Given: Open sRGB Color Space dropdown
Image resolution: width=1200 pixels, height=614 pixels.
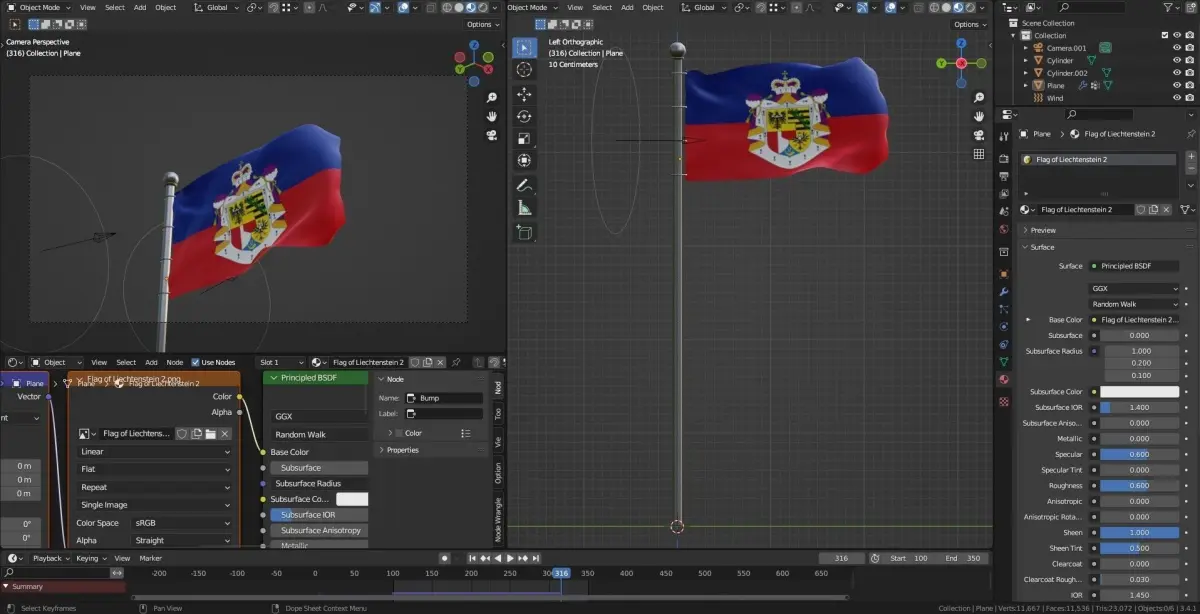Looking at the screenshot, I should coord(182,523).
